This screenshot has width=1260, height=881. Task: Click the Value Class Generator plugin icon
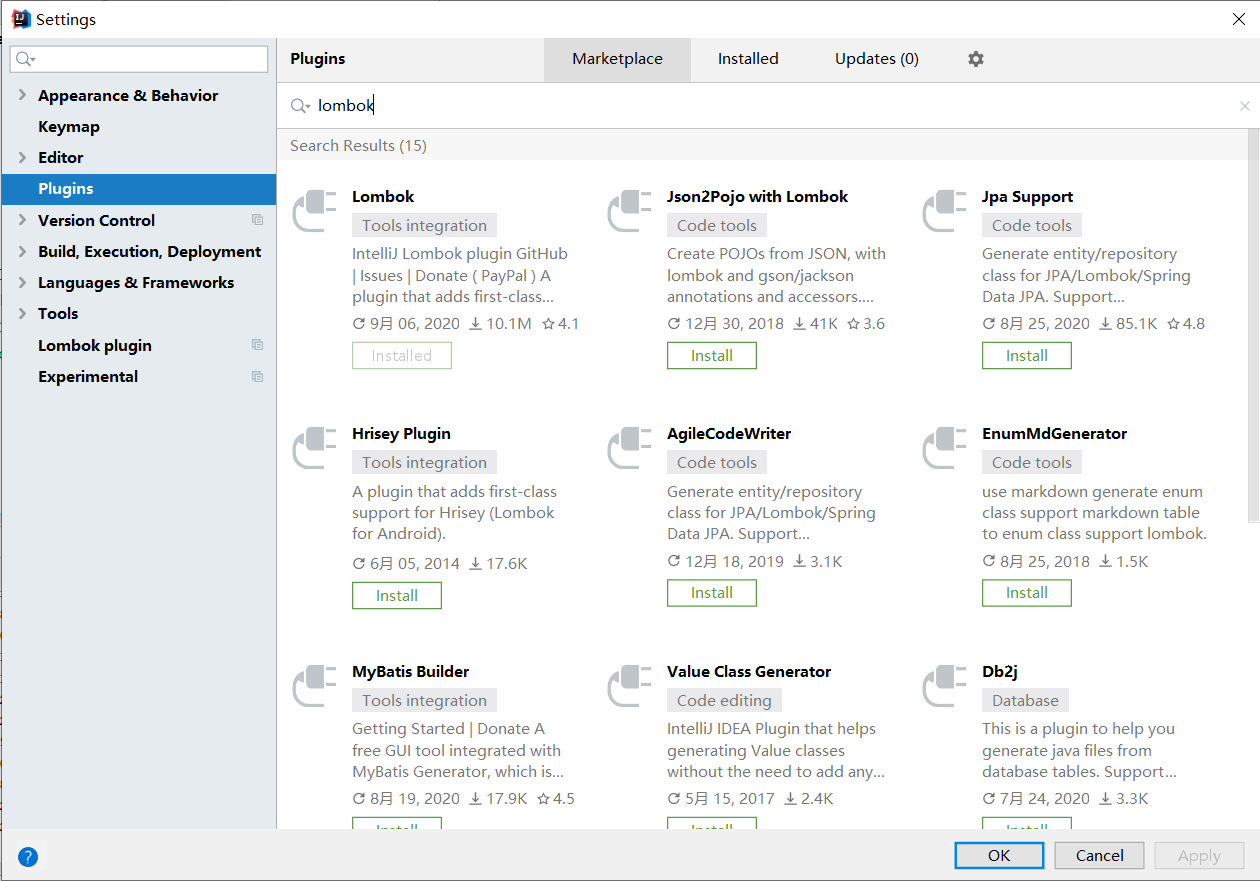click(630, 686)
